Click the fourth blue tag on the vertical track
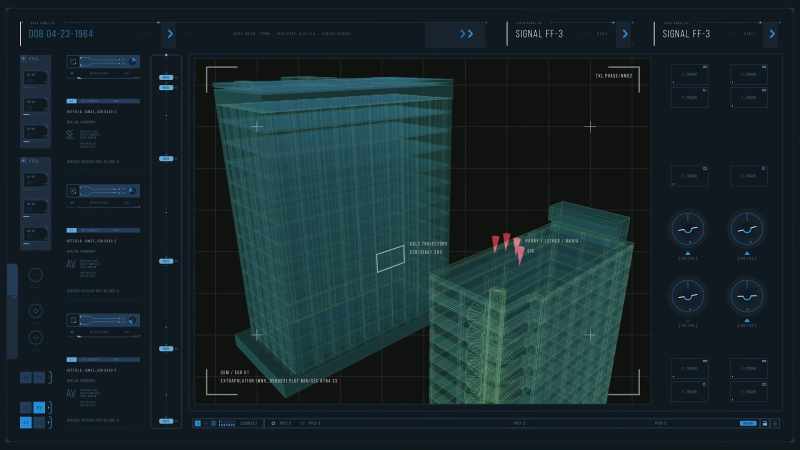 click(x=166, y=261)
